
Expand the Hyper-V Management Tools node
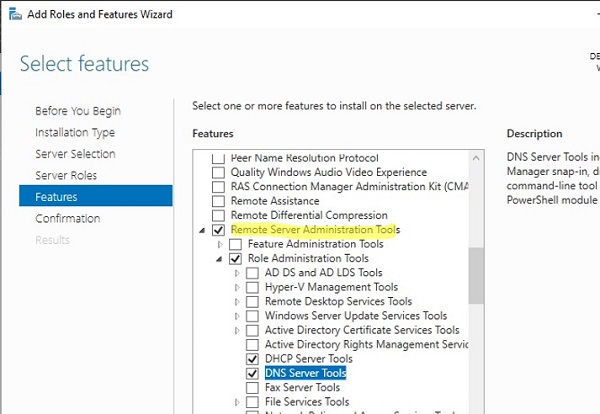(238, 287)
